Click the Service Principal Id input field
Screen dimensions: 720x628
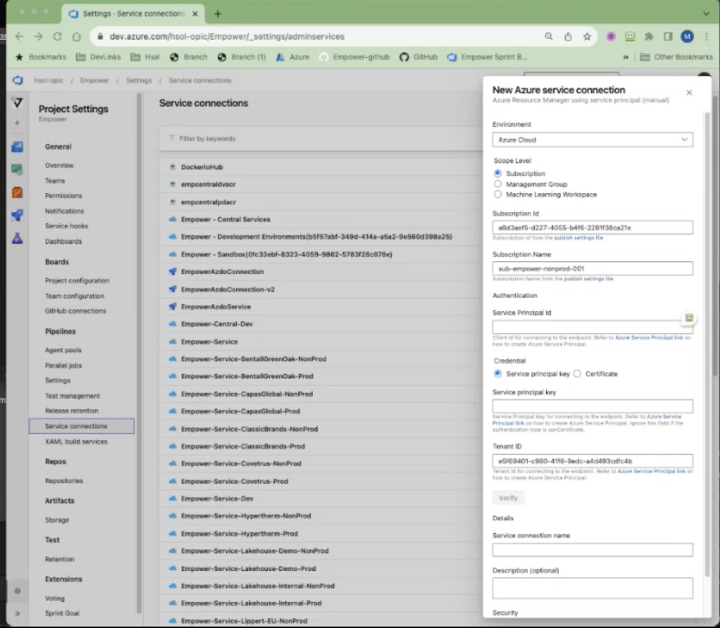tap(592, 327)
